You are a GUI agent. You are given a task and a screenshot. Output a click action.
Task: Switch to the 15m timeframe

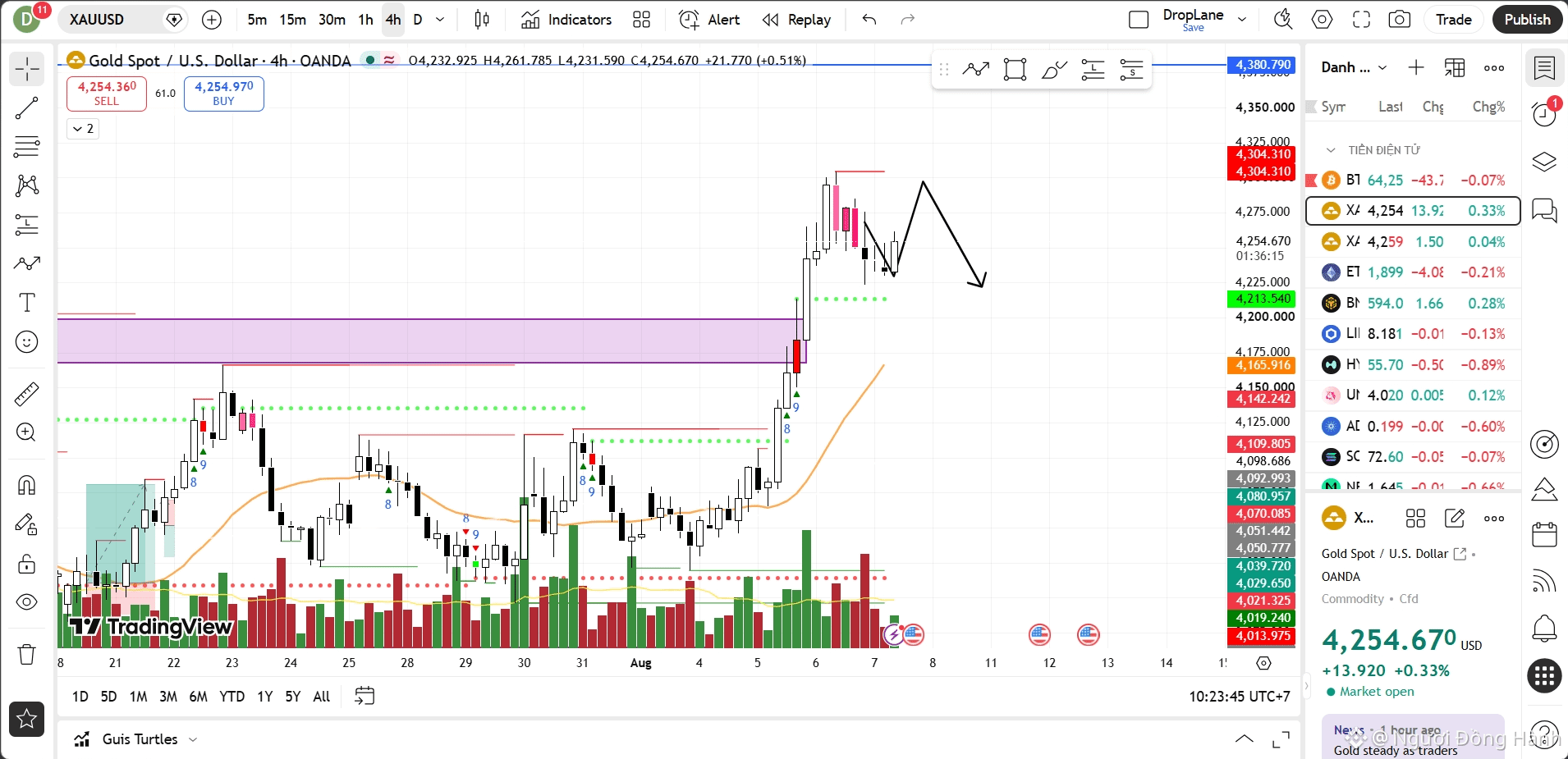[x=292, y=20]
